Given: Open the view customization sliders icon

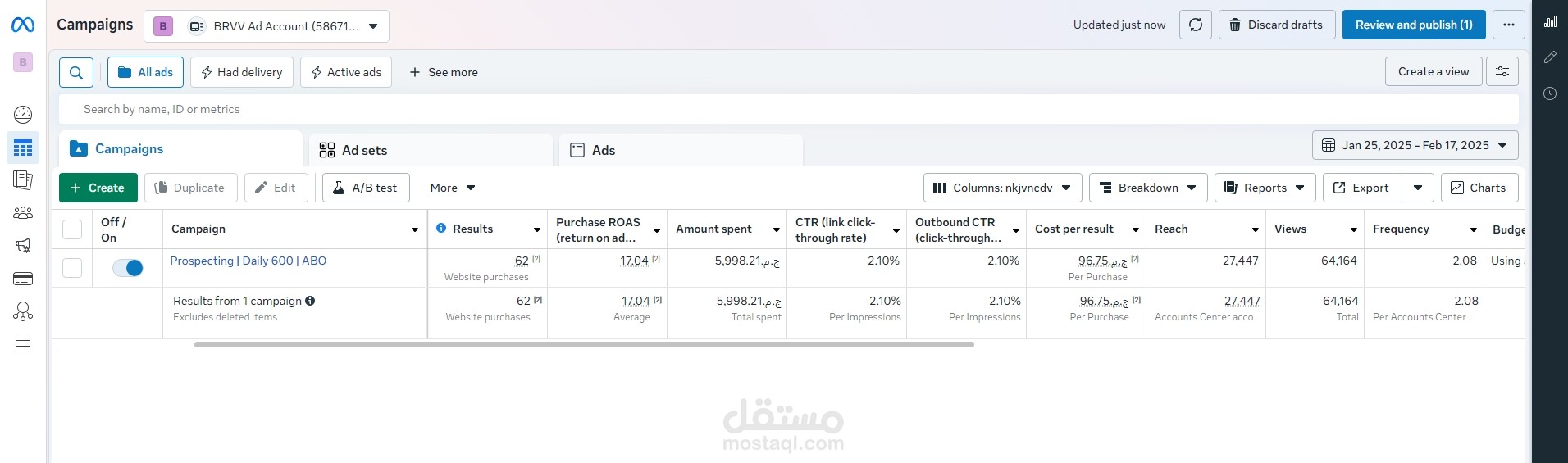Looking at the screenshot, I should [x=1502, y=72].
